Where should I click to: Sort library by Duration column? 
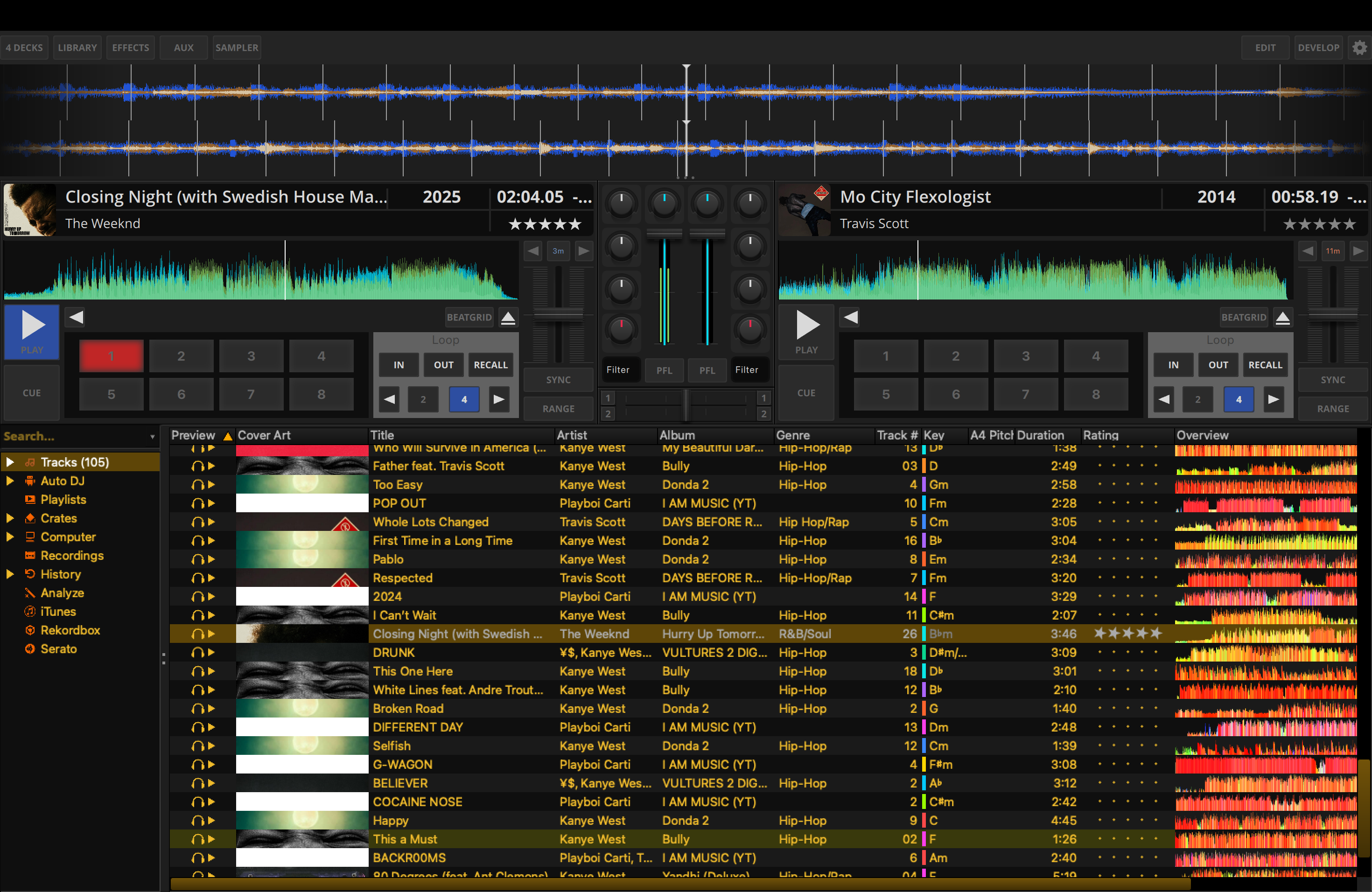pyautogui.click(x=1048, y=435)
